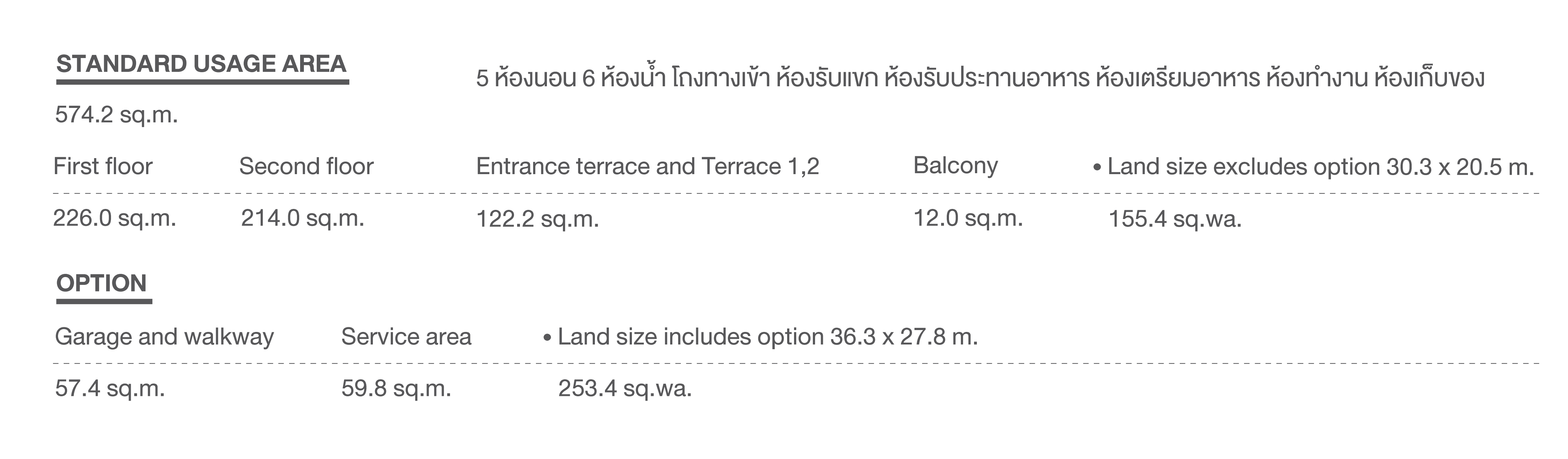Click Land size excludes option text
Image resolution: width=1568 pixels, height=459 pixels.
[1313, 167]
